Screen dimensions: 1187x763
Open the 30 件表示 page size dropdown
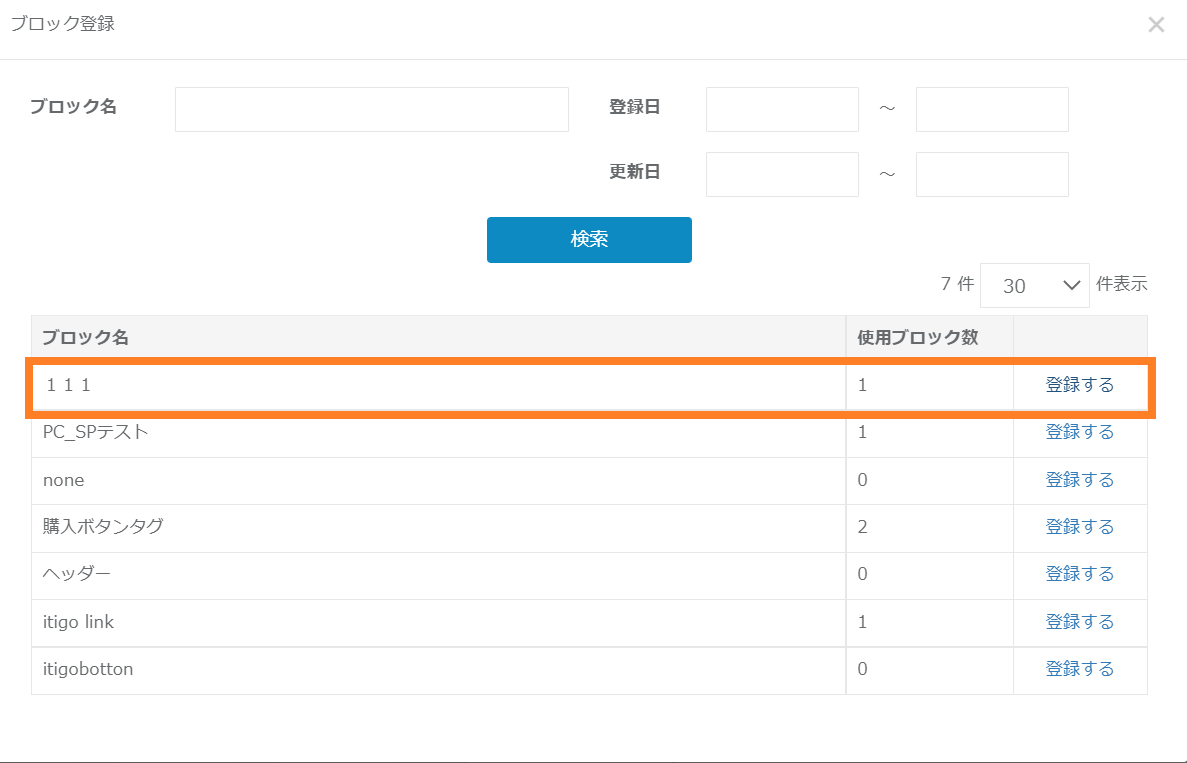tap(1034, 286)
